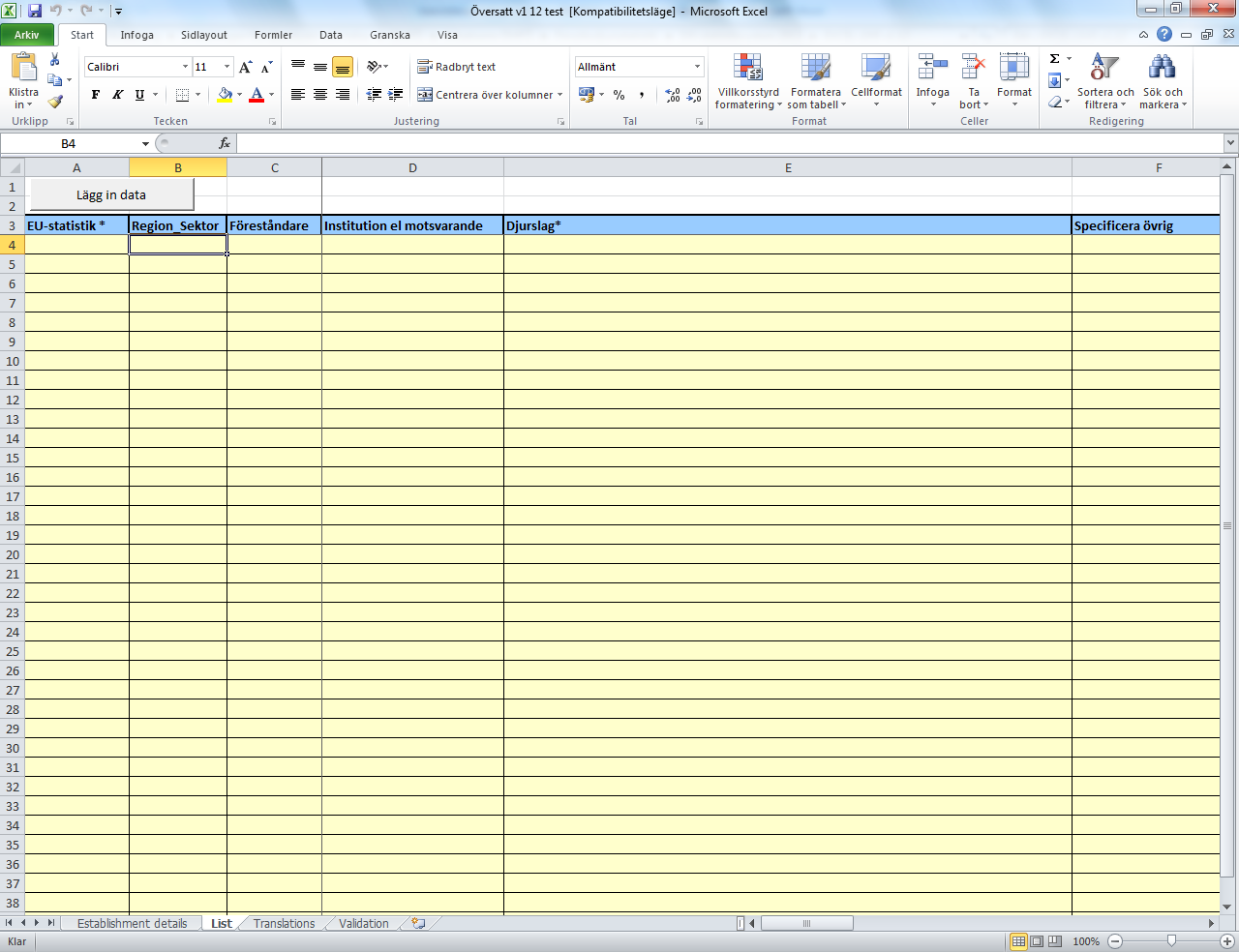Click the copy icon in Urklipp
The image size is (1239, 952).
[x=55, y=80]
